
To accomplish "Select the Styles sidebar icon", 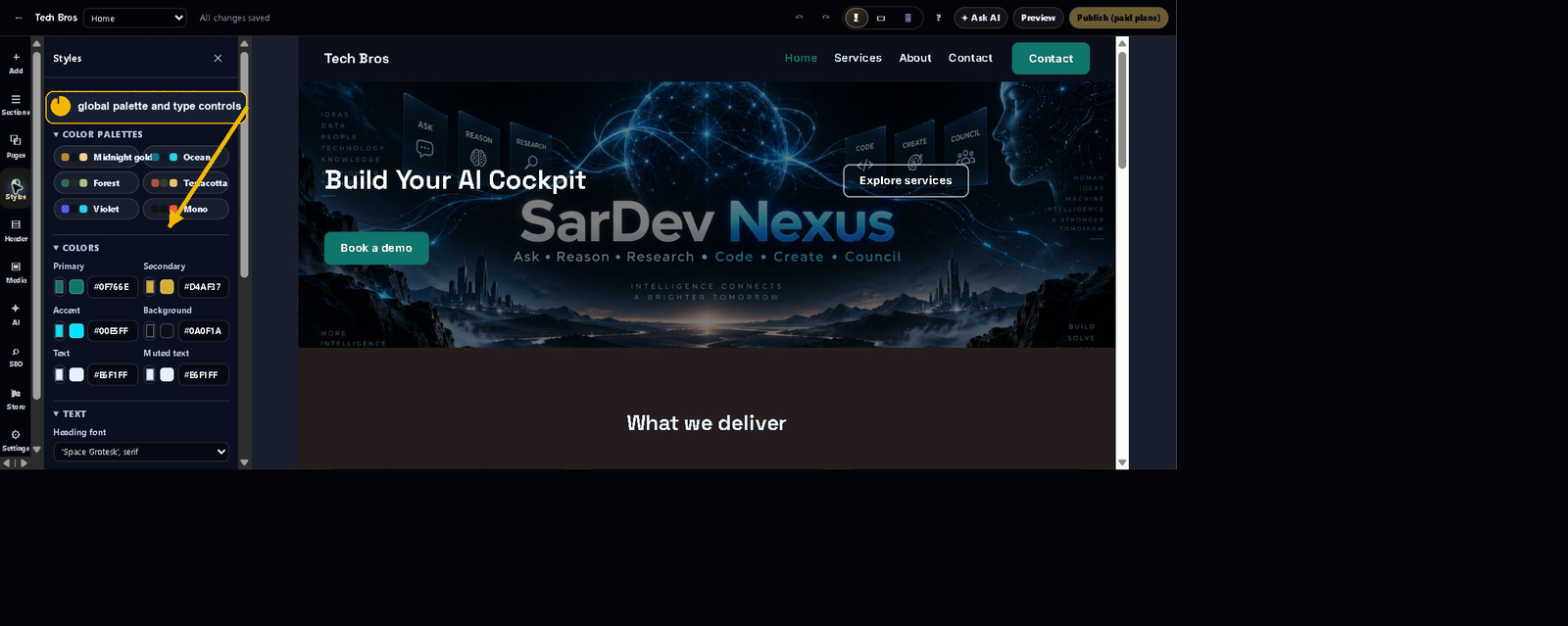I will (16, 189).
